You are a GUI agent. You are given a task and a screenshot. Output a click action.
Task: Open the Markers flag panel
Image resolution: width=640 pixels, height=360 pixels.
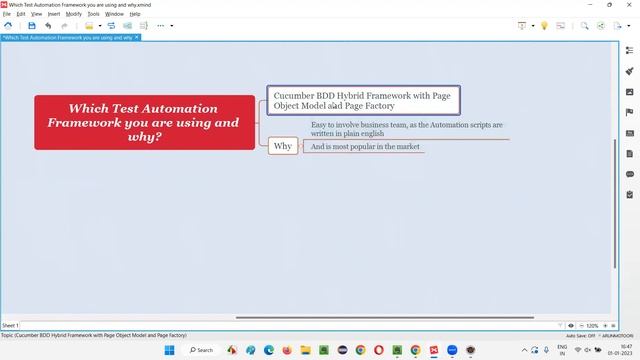pos(629,112)
